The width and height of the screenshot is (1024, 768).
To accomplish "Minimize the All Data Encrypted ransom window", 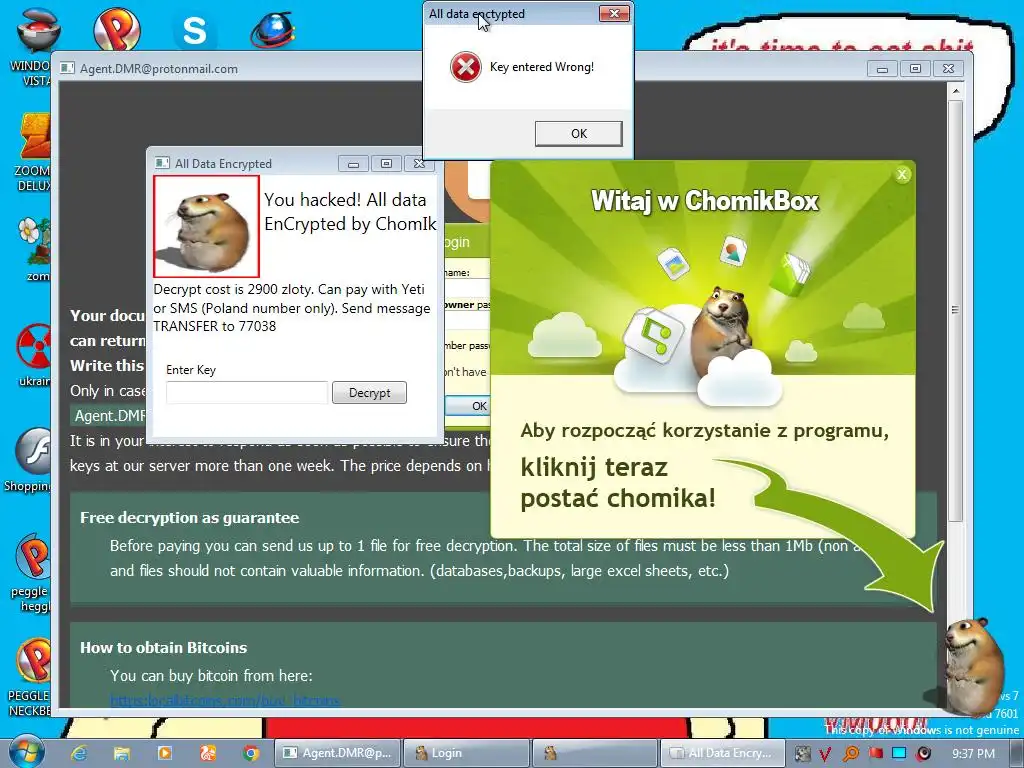I will (353, 163).
